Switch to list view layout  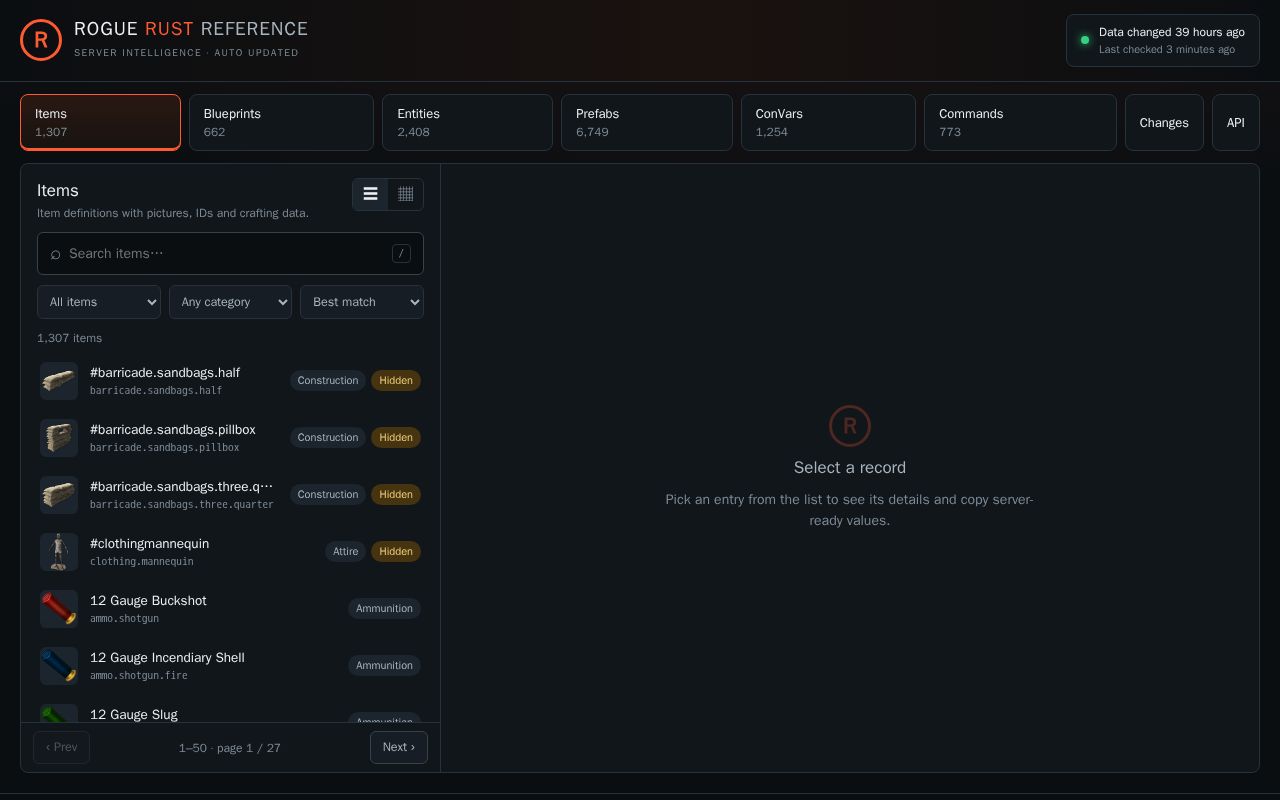[370, 194]
